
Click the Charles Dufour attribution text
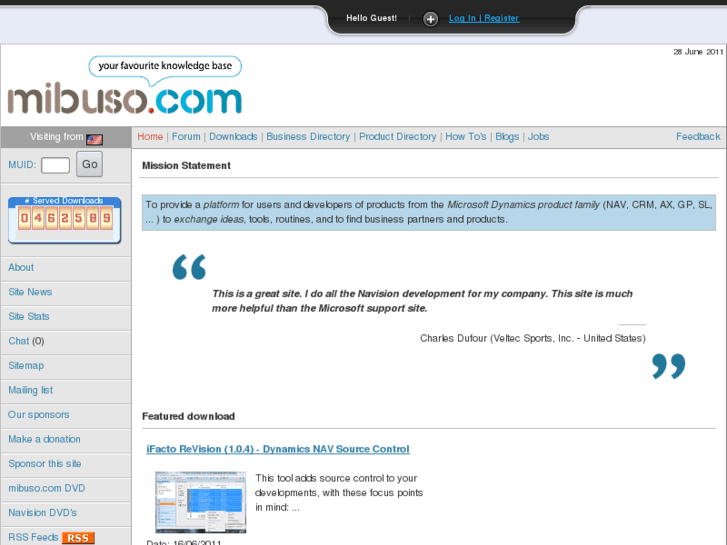533,338
